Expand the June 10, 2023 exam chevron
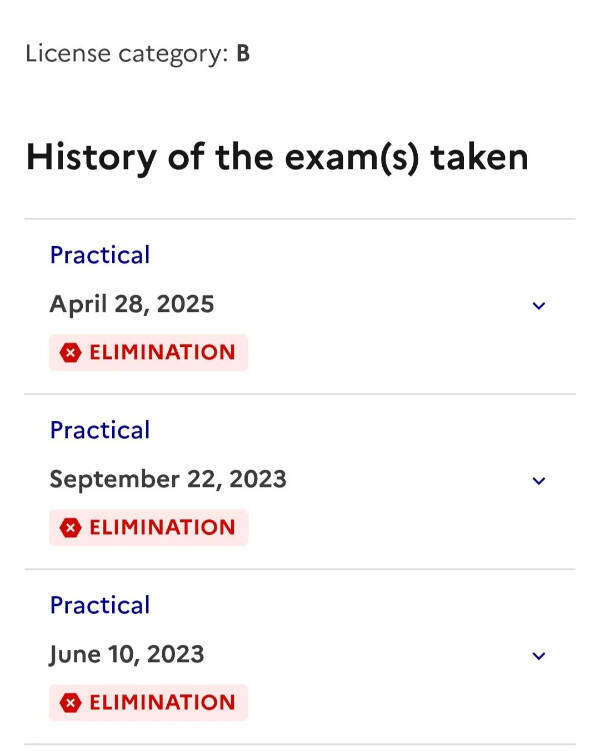 (539, 656)
